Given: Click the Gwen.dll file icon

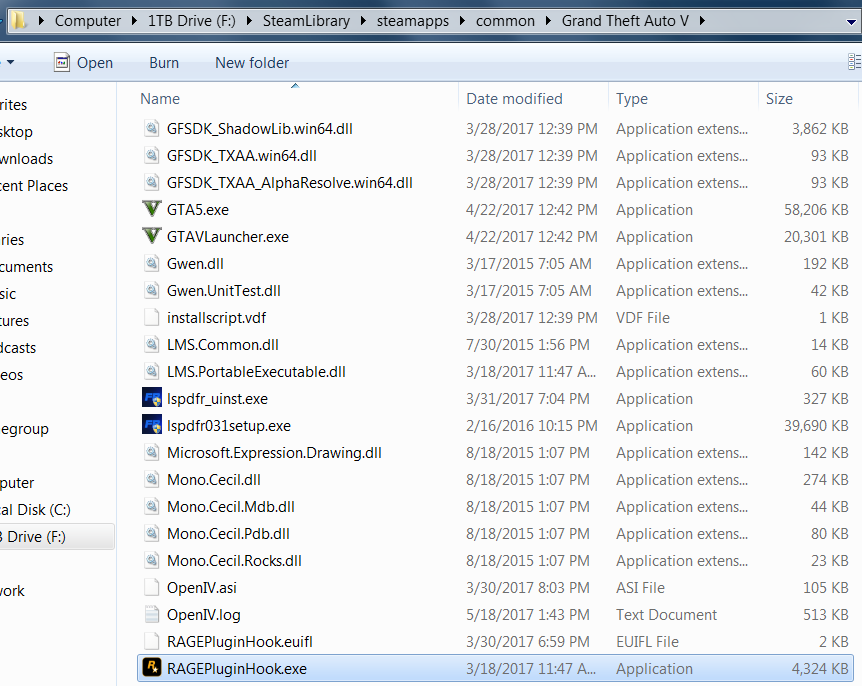Looking at the screenshot, I should [152, 263].
